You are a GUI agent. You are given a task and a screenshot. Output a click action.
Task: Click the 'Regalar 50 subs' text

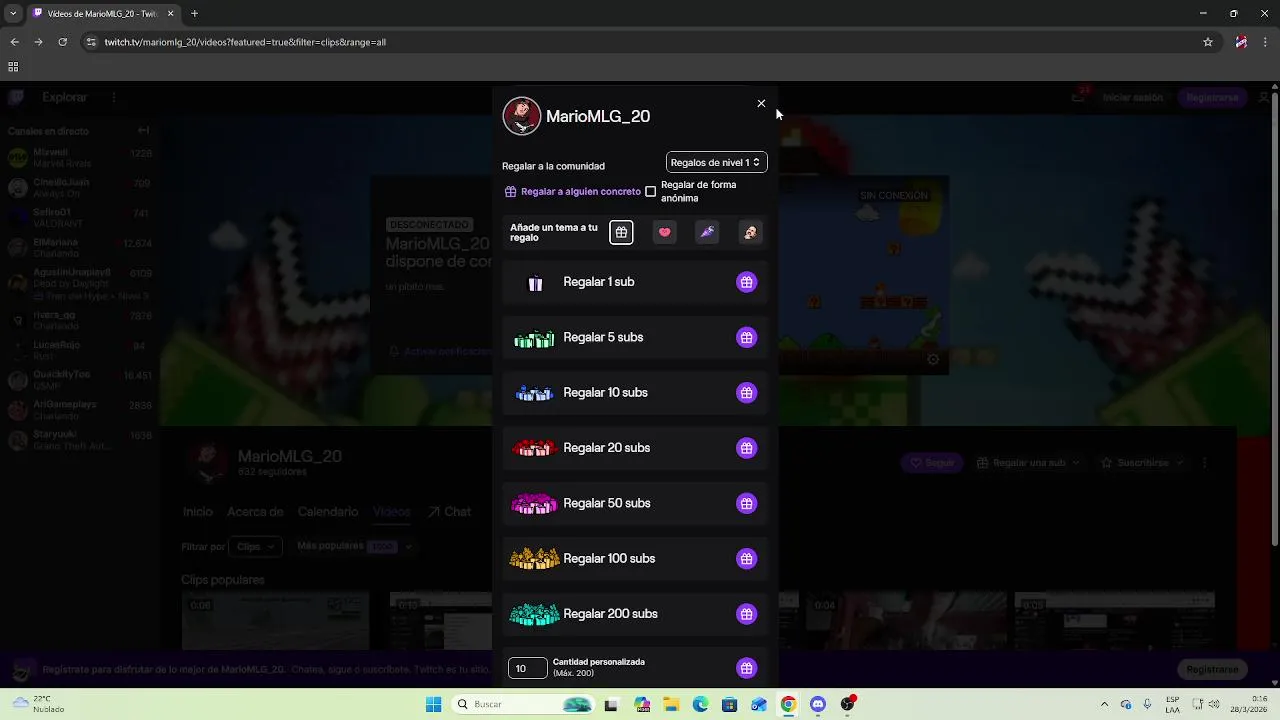pyautogui.click(x=607, y=503)
